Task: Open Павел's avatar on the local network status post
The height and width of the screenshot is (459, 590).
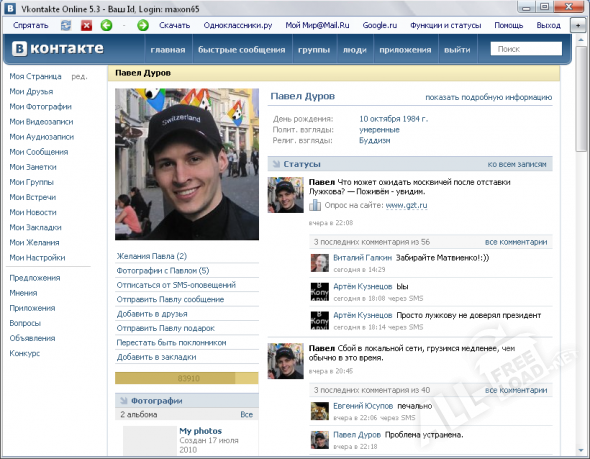Action: (286, 361)
